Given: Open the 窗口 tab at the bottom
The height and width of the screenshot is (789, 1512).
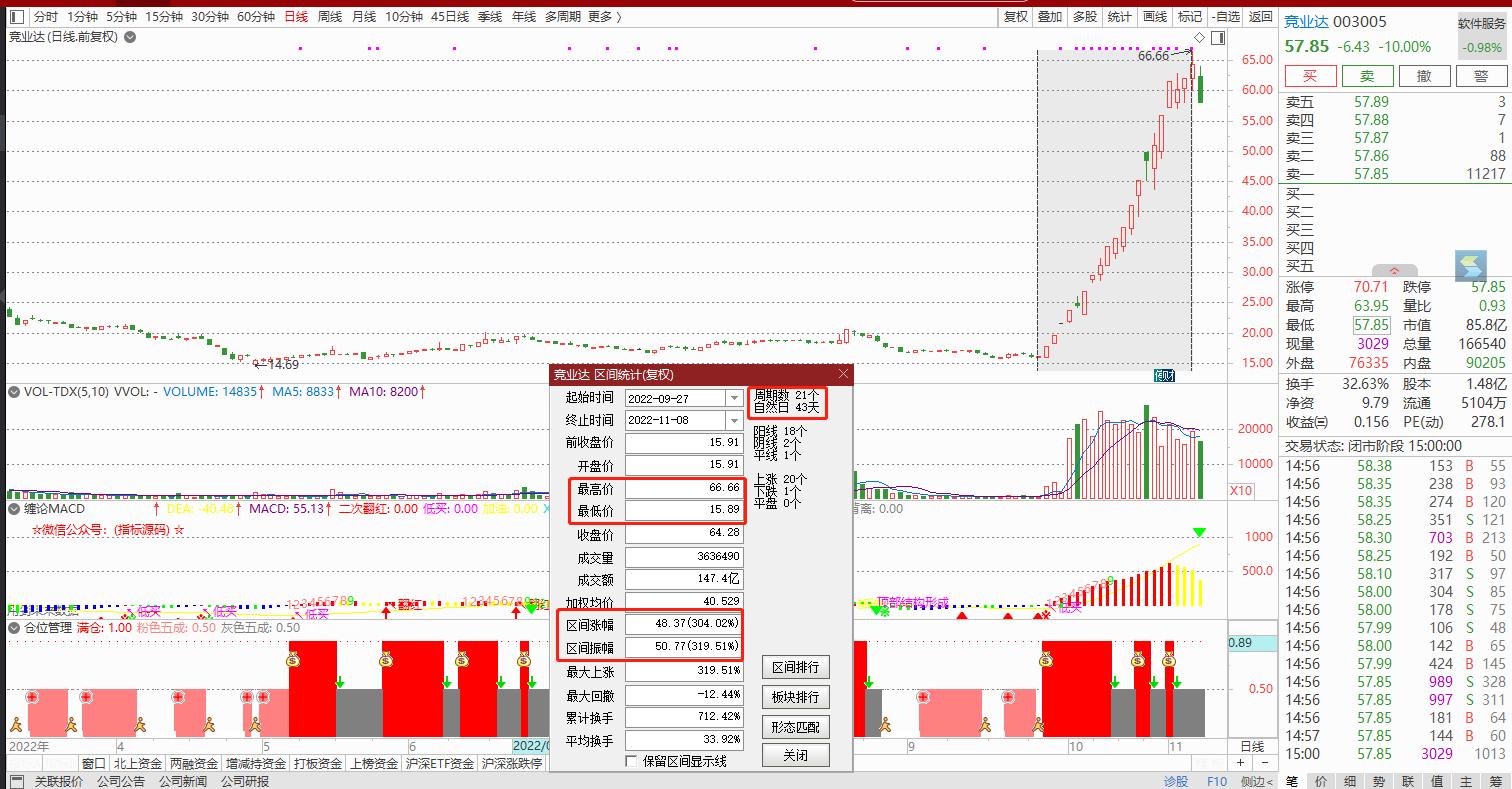Looking at the screenshot, I should pos(94,764).
